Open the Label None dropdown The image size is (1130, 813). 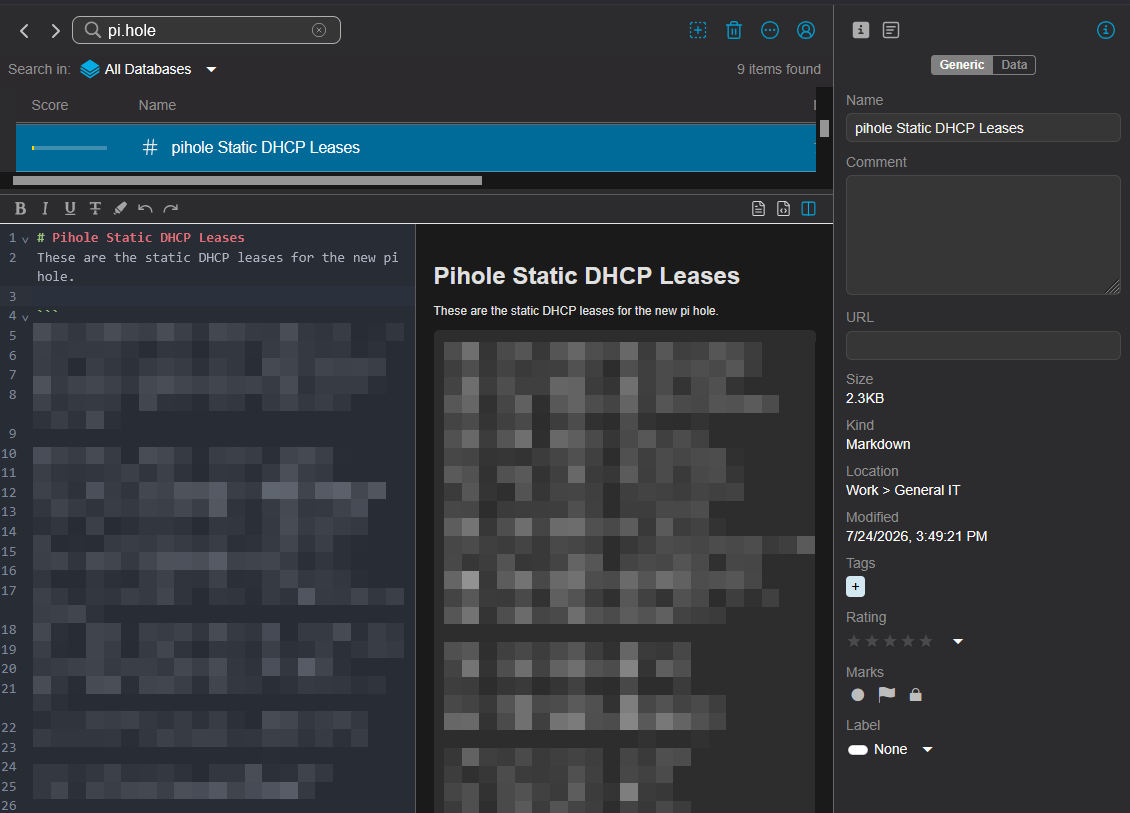(890, 750)
